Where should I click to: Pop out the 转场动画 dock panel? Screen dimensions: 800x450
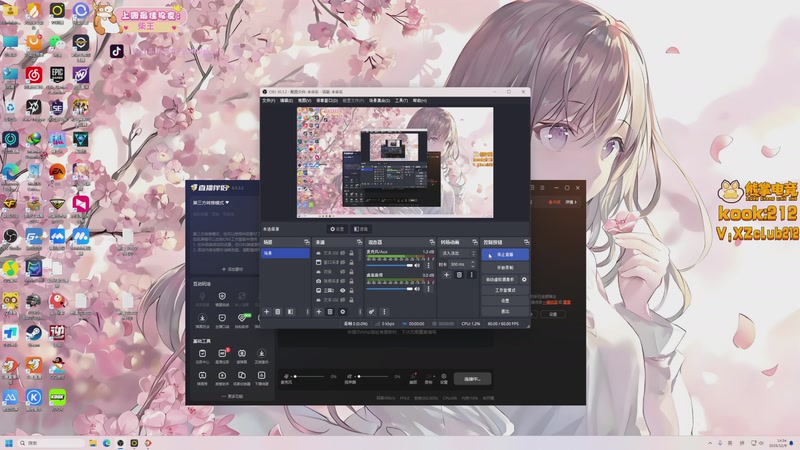point(475,242)
